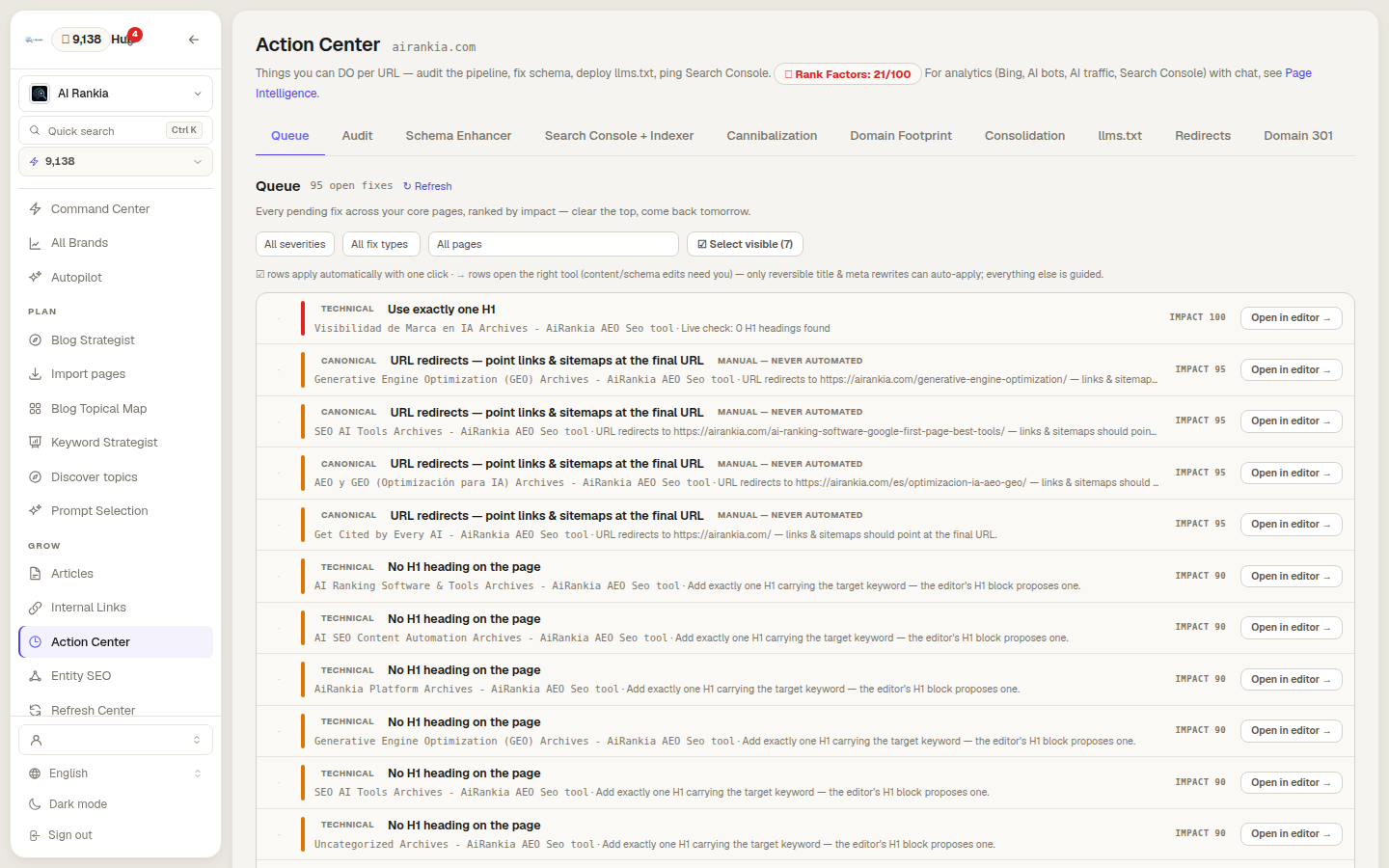Click the Prompt Selection sparkle icon

35,511
